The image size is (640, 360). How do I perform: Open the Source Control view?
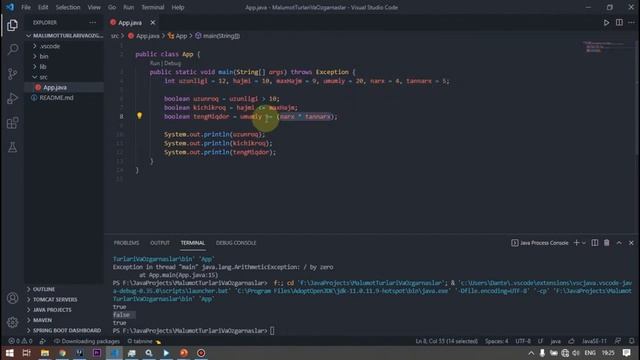click(x=12, y=74)
